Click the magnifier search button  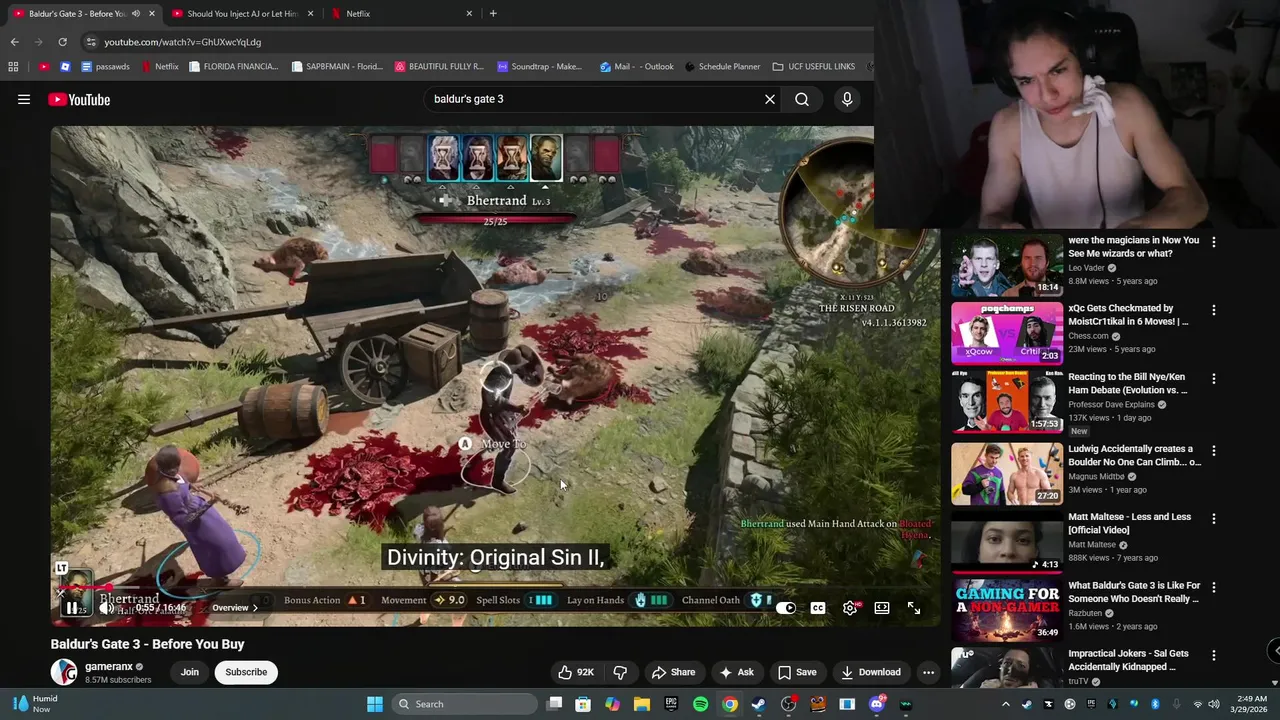[x=802, y=99]
